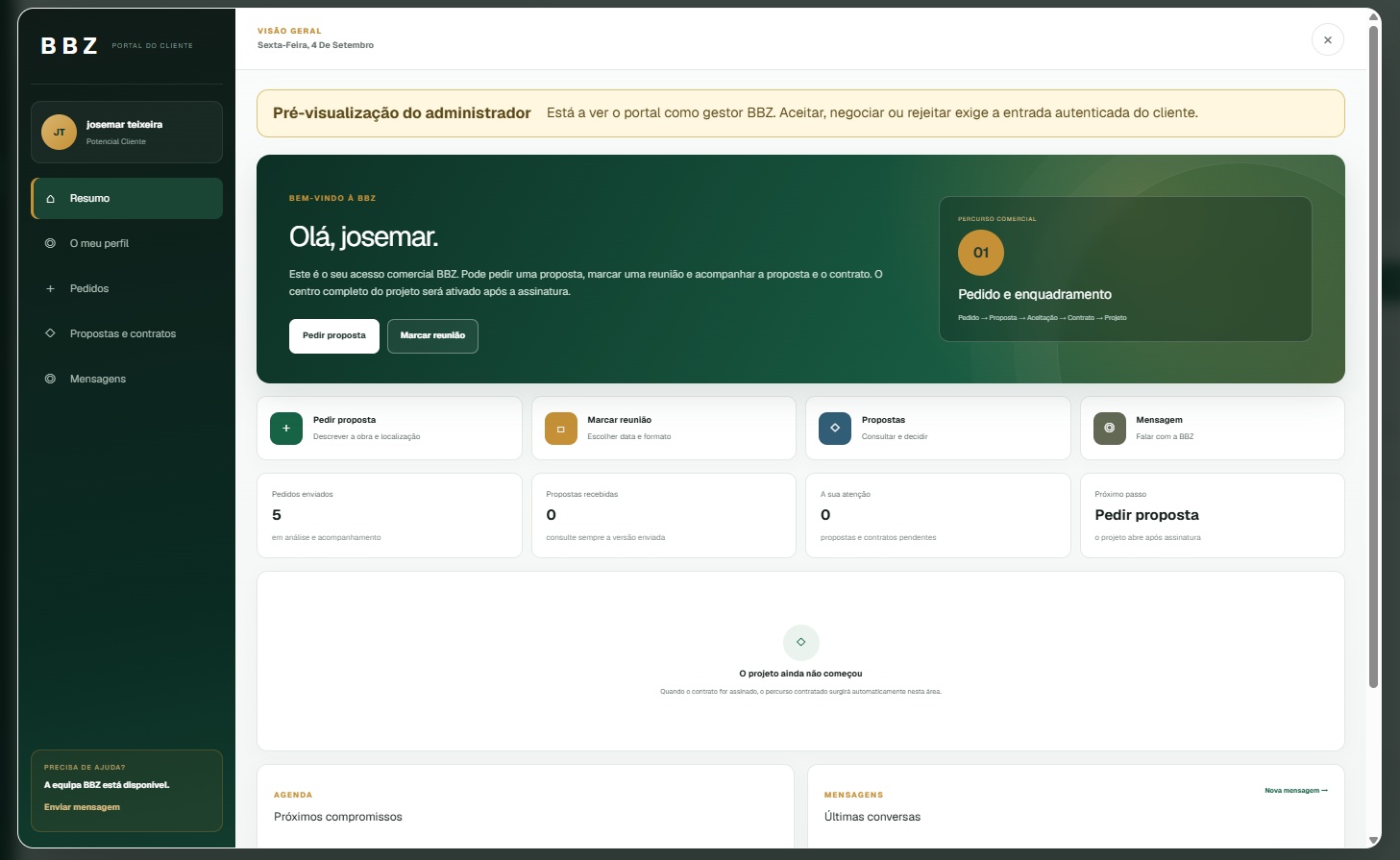
Task: Click the olive icon on Mensagem card
Action: pyautogui.click(x=1110, y=429)
